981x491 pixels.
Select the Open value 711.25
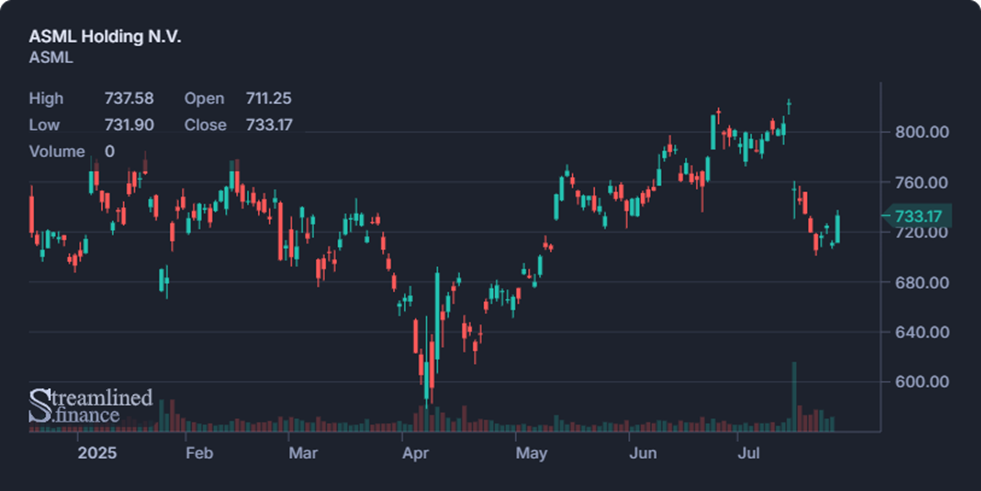click(268, 98)
